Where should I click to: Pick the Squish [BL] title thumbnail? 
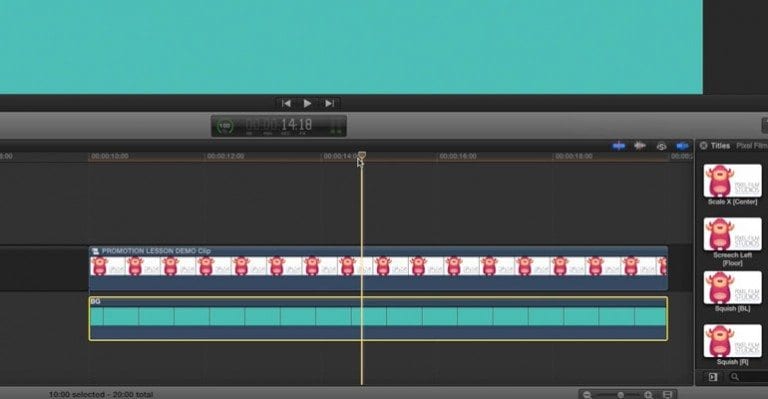click(x=732, y=288)
